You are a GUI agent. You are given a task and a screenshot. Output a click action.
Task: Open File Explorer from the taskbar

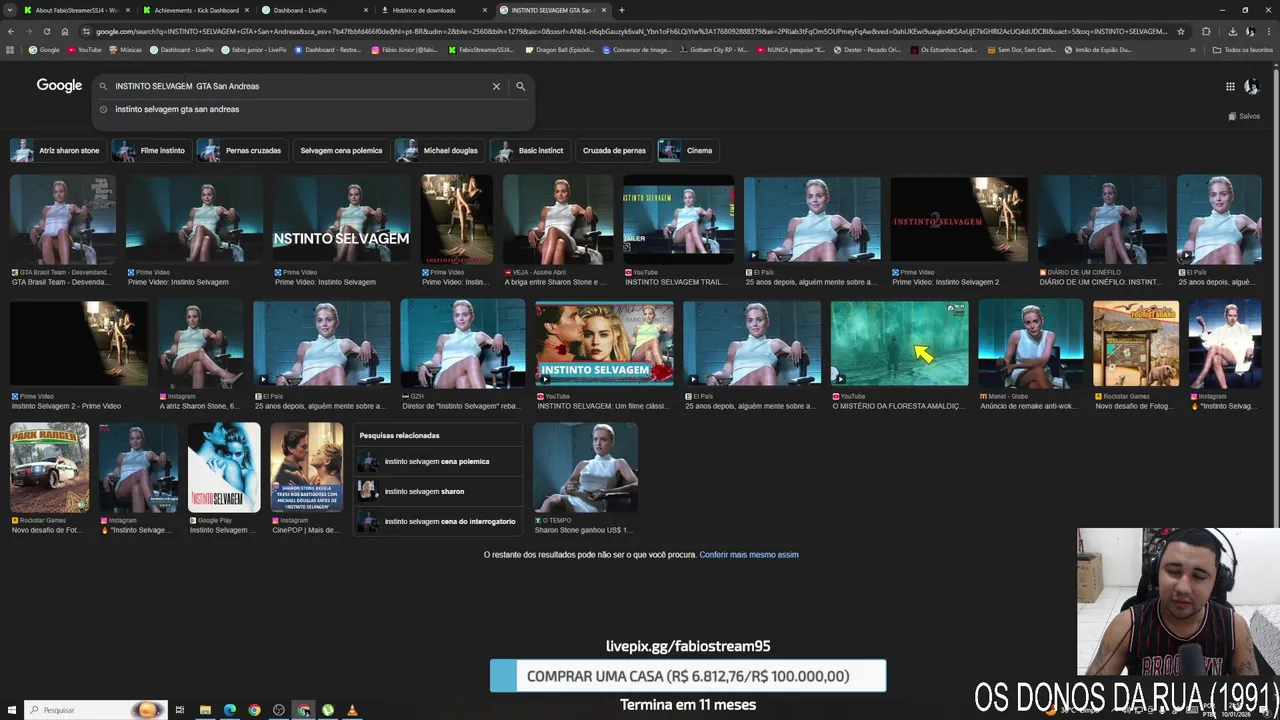205,710
